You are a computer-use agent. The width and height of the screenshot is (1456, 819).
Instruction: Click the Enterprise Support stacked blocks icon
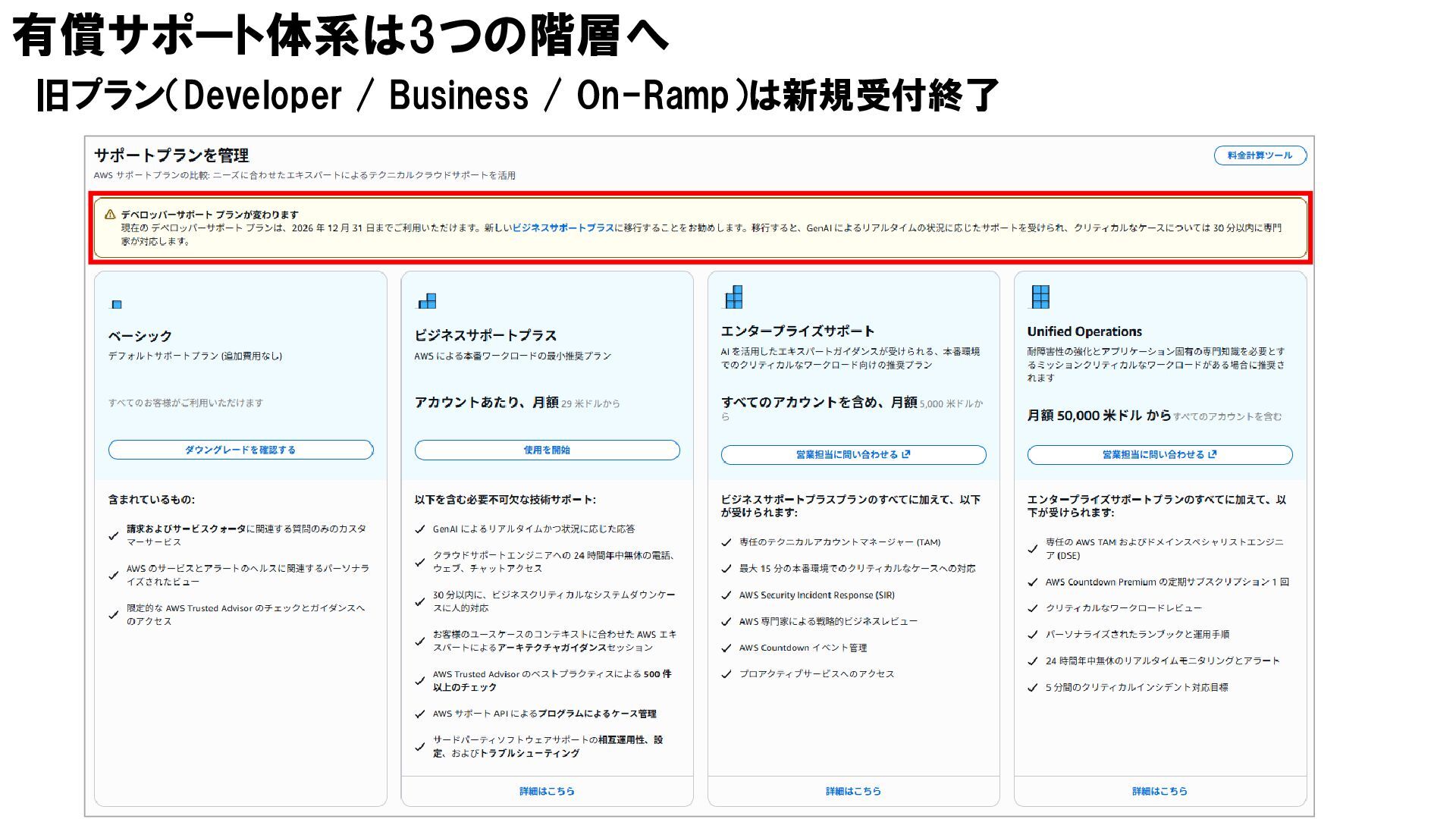click(x=733, y=297)
